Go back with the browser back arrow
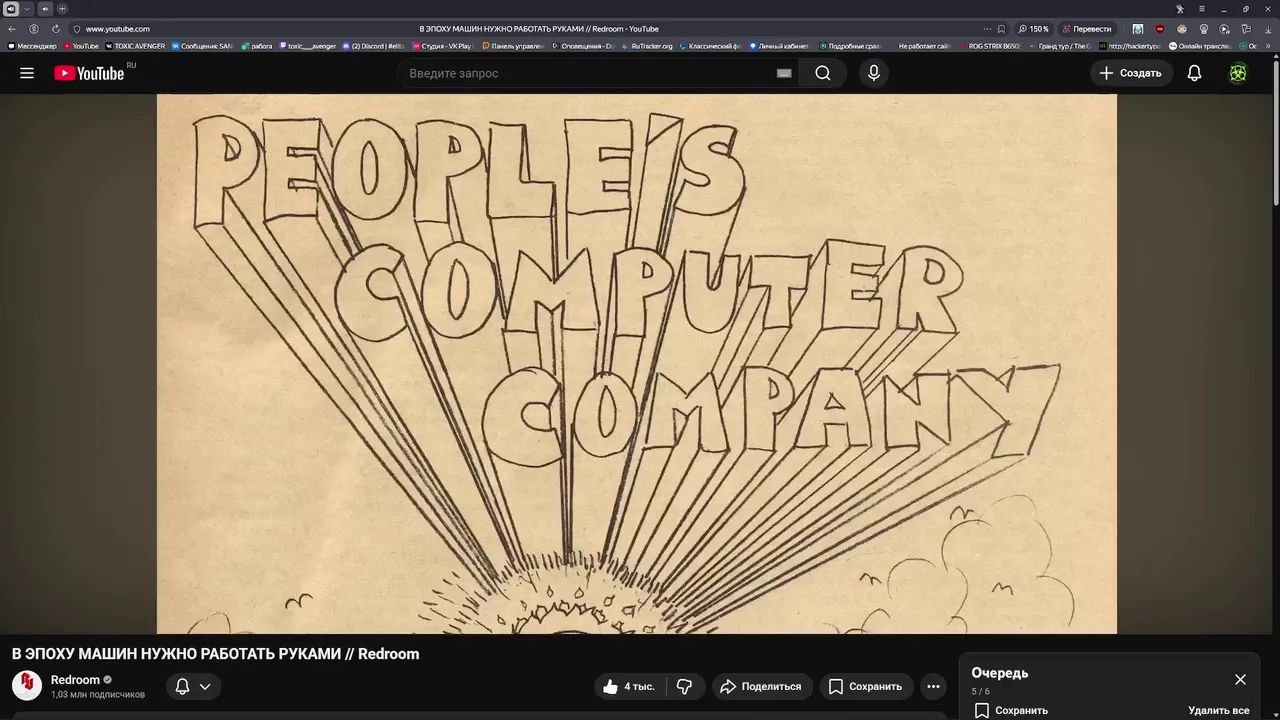Image resolution: width=1280 pixels, height=720 pixels. click(x=12, y=29)
